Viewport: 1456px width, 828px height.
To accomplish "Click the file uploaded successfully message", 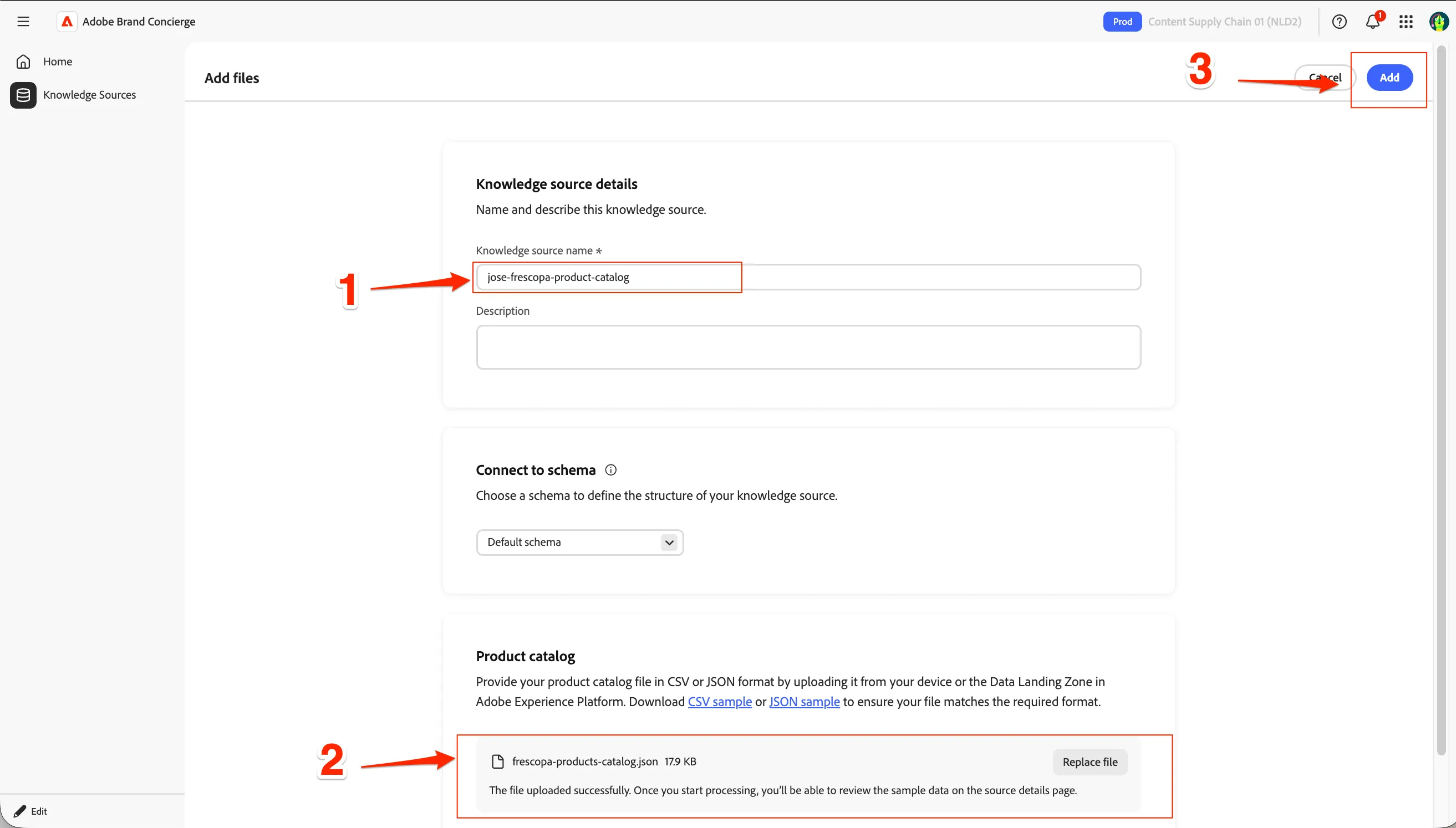I will click(x=782, y=790).
